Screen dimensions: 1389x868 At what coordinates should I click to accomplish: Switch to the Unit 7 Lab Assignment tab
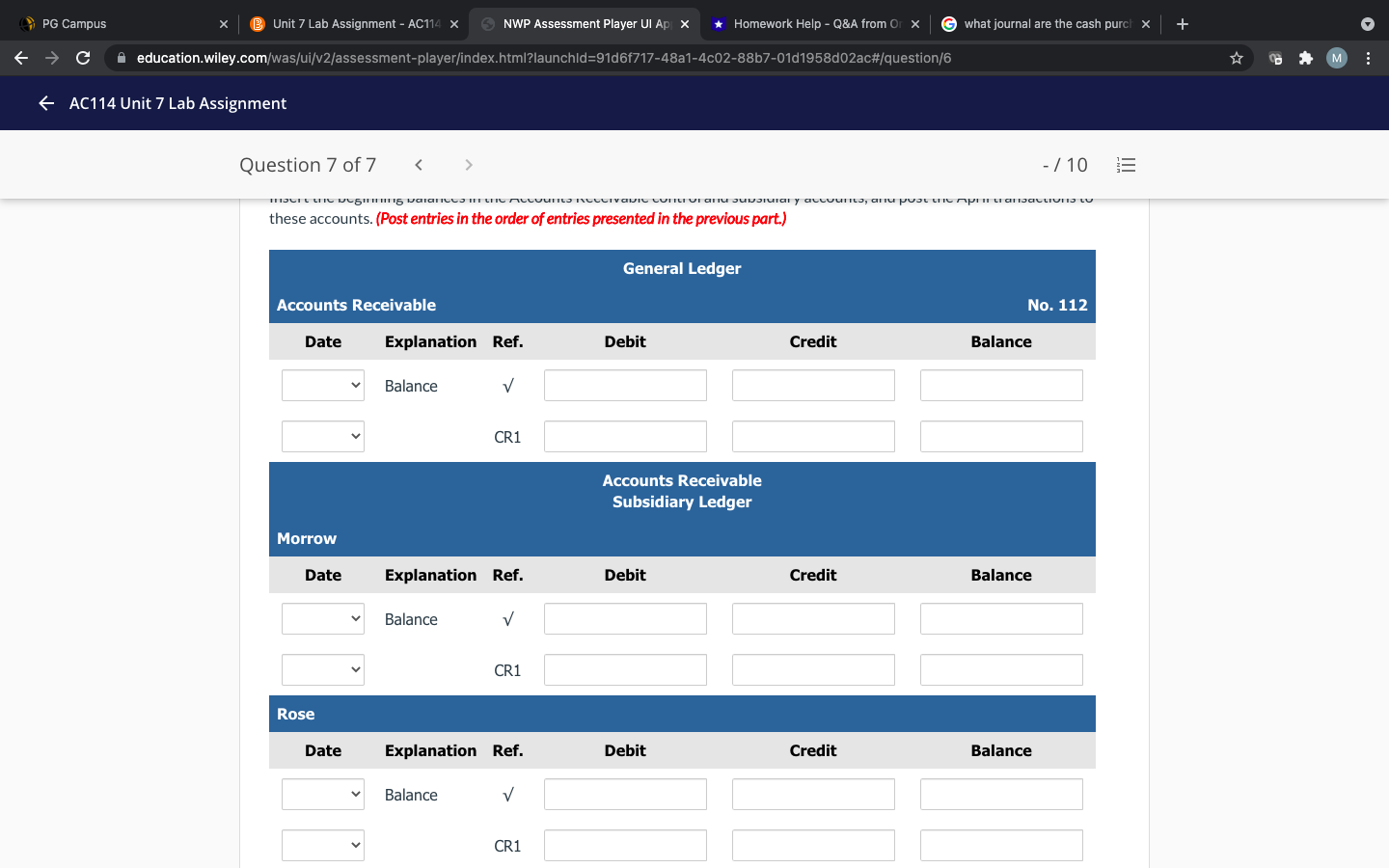click(354, 24)
